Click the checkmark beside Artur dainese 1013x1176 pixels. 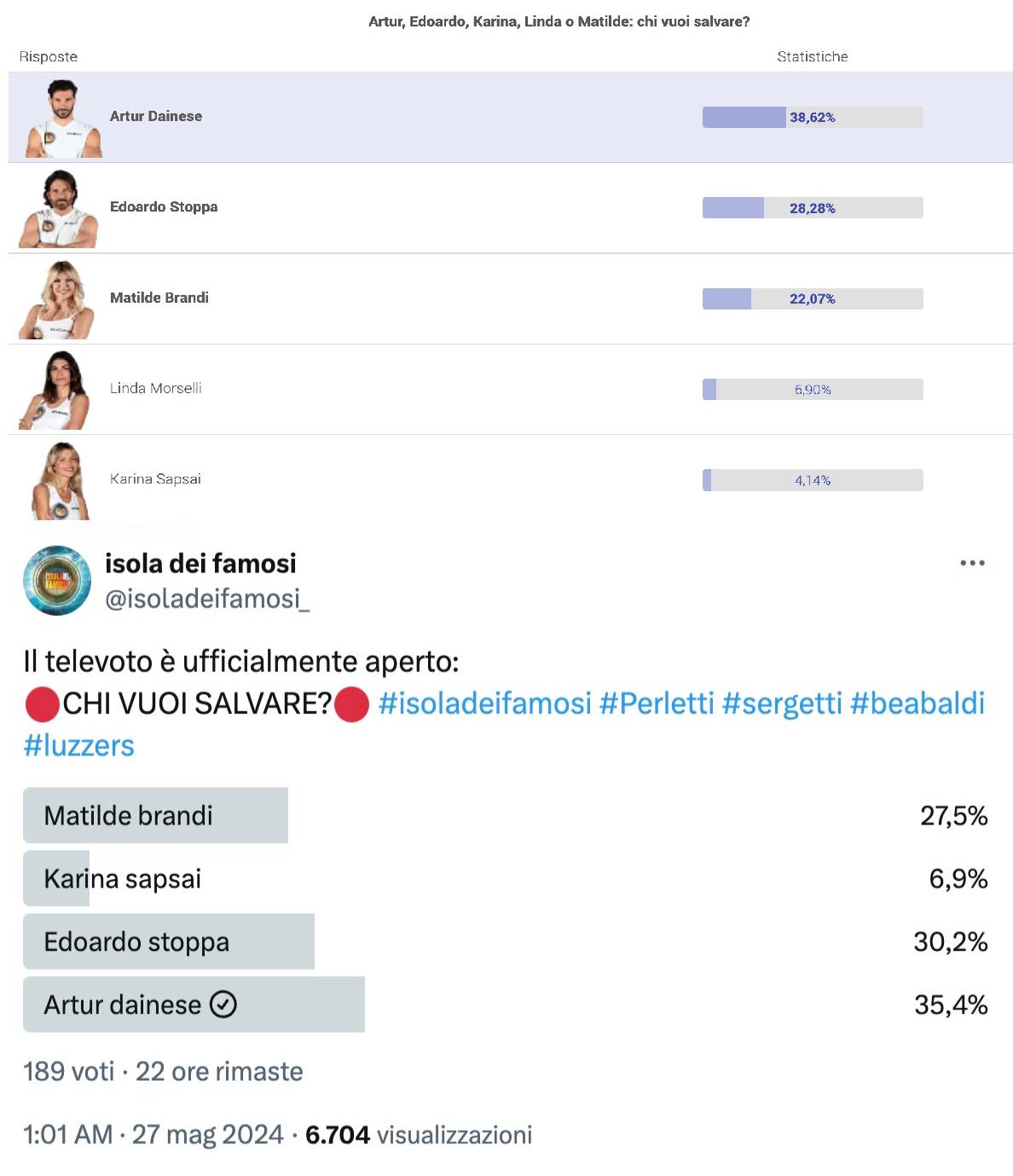click(223, 1005)
